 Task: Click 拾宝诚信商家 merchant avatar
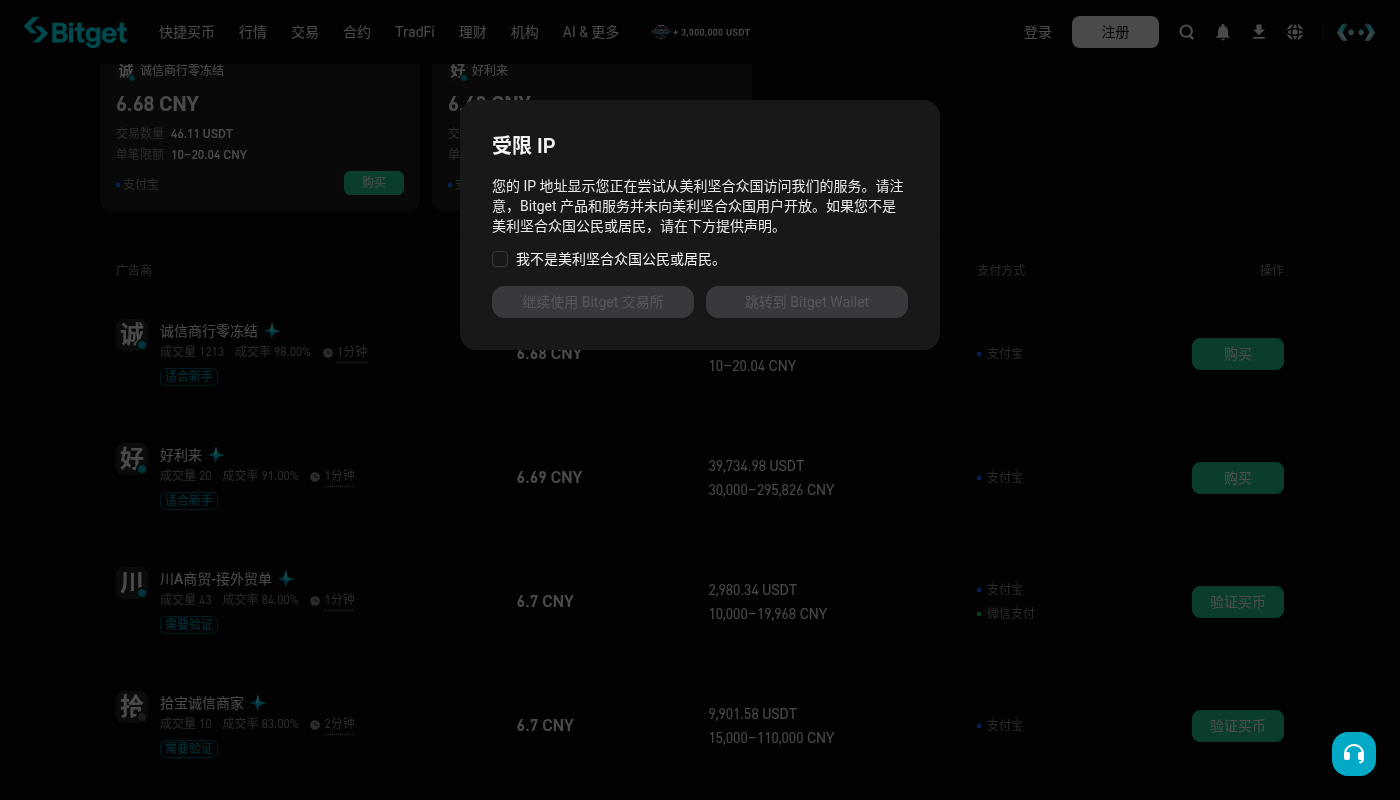click(x=132, y=706)
